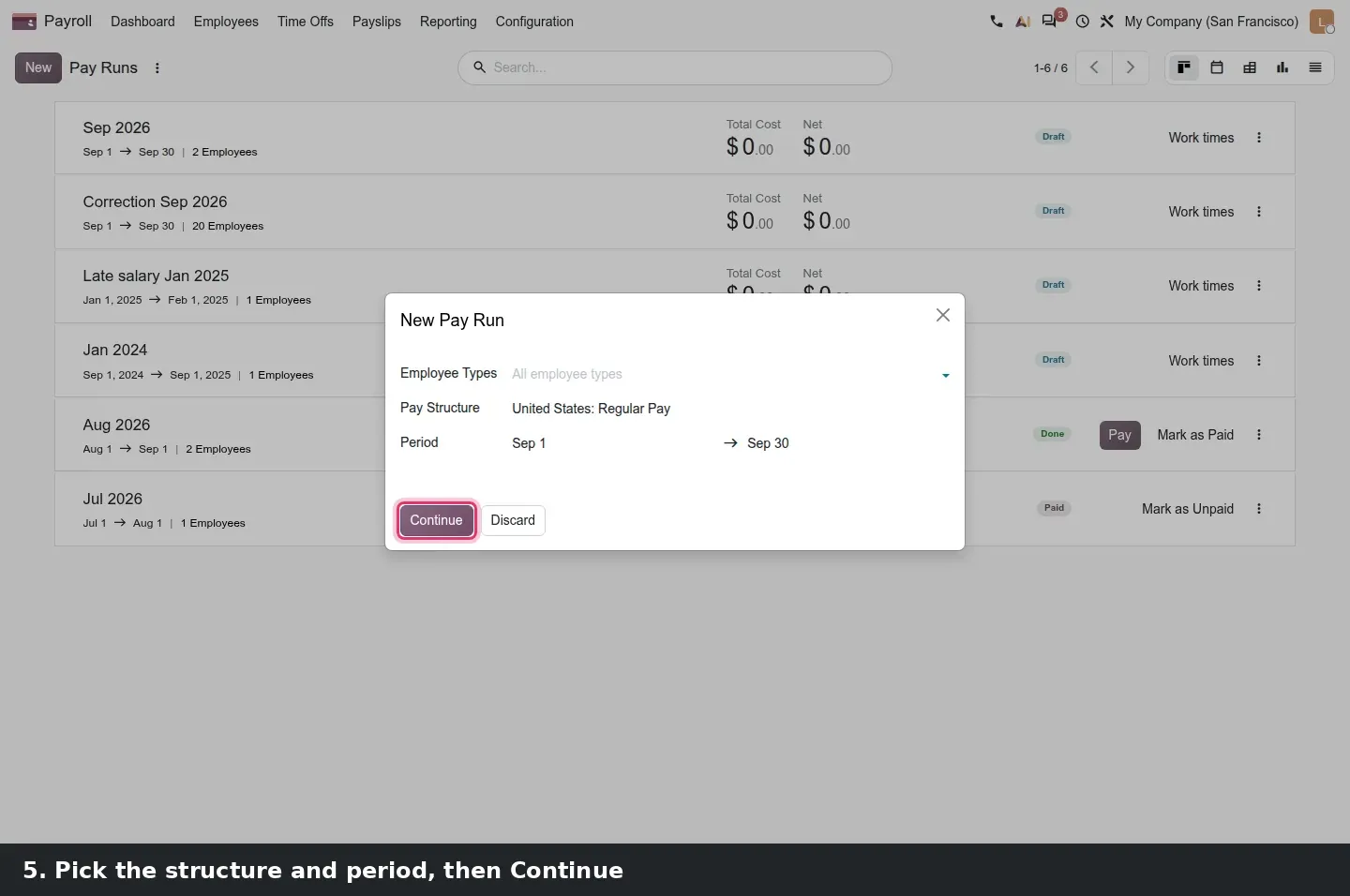Click the Employee Types input field
The height and width of the screenshot is (896, 1350).
click(x=722, y=374)
